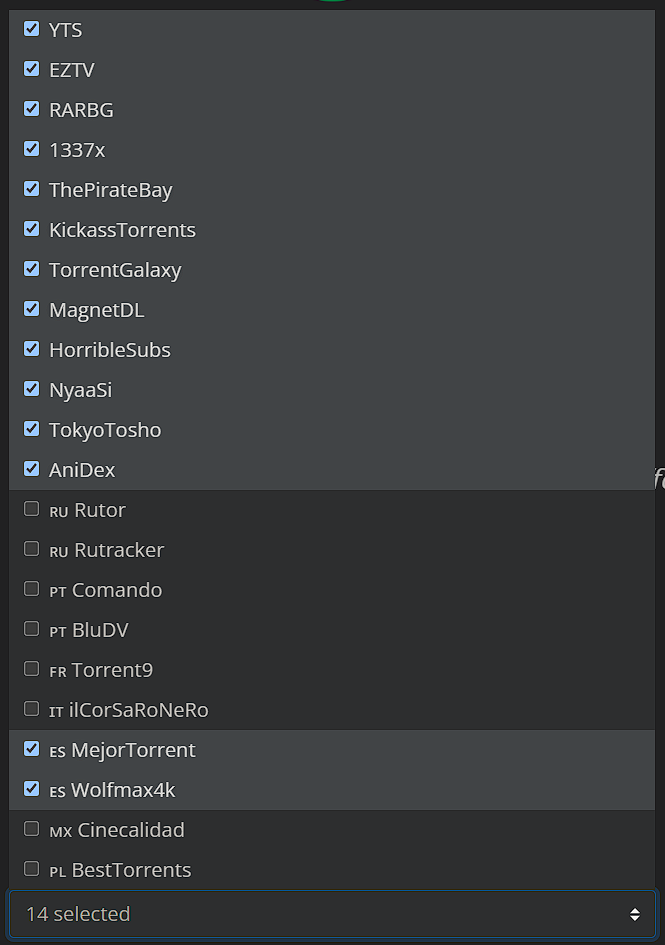Enable MX Cinecalidad provider
The width and height of the screenshot is (665, 945).
[x=31, y=829]
